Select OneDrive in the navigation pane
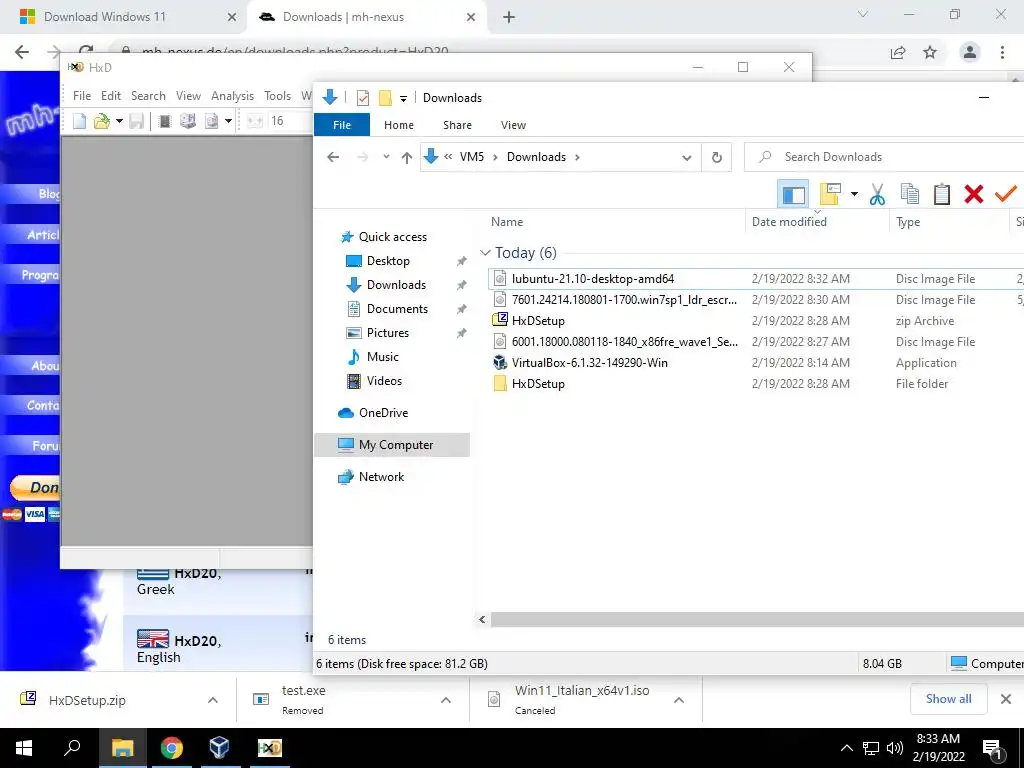 click(x=383, y=413)
